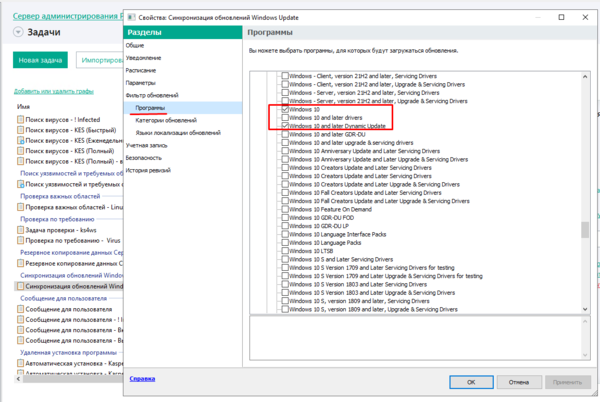Open Сервер администрирования link

click(x=68, y=16)
